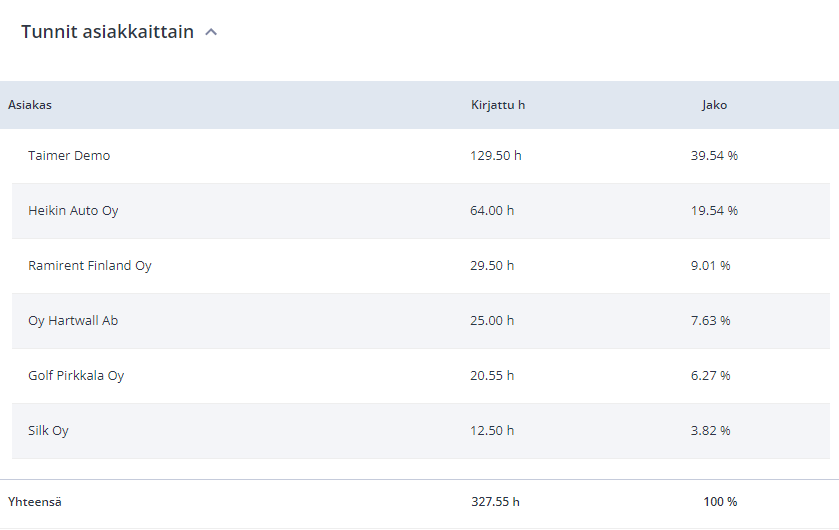Collapse the Tunnit asiakkaittain section chevron

coord(211,32)
